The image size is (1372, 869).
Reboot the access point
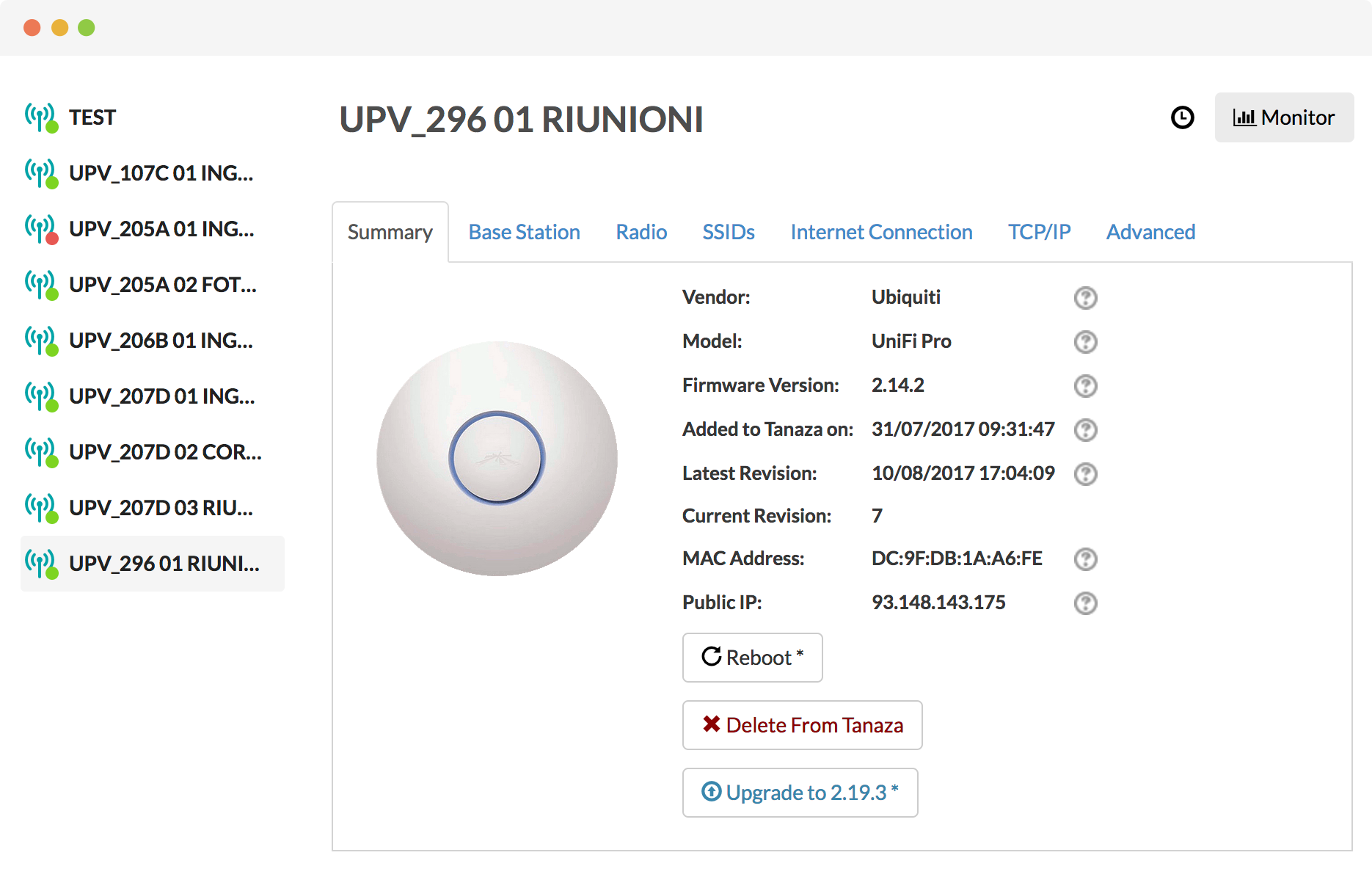752,658
